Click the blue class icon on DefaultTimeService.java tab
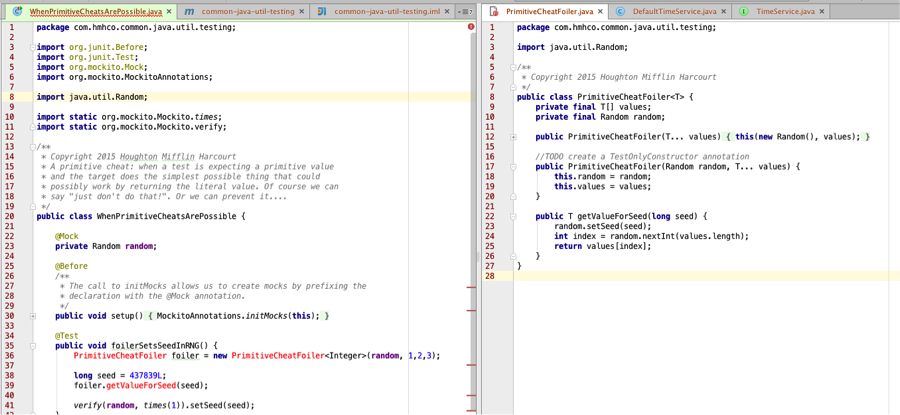The image size is (900, 415). (x=620, y=11)
